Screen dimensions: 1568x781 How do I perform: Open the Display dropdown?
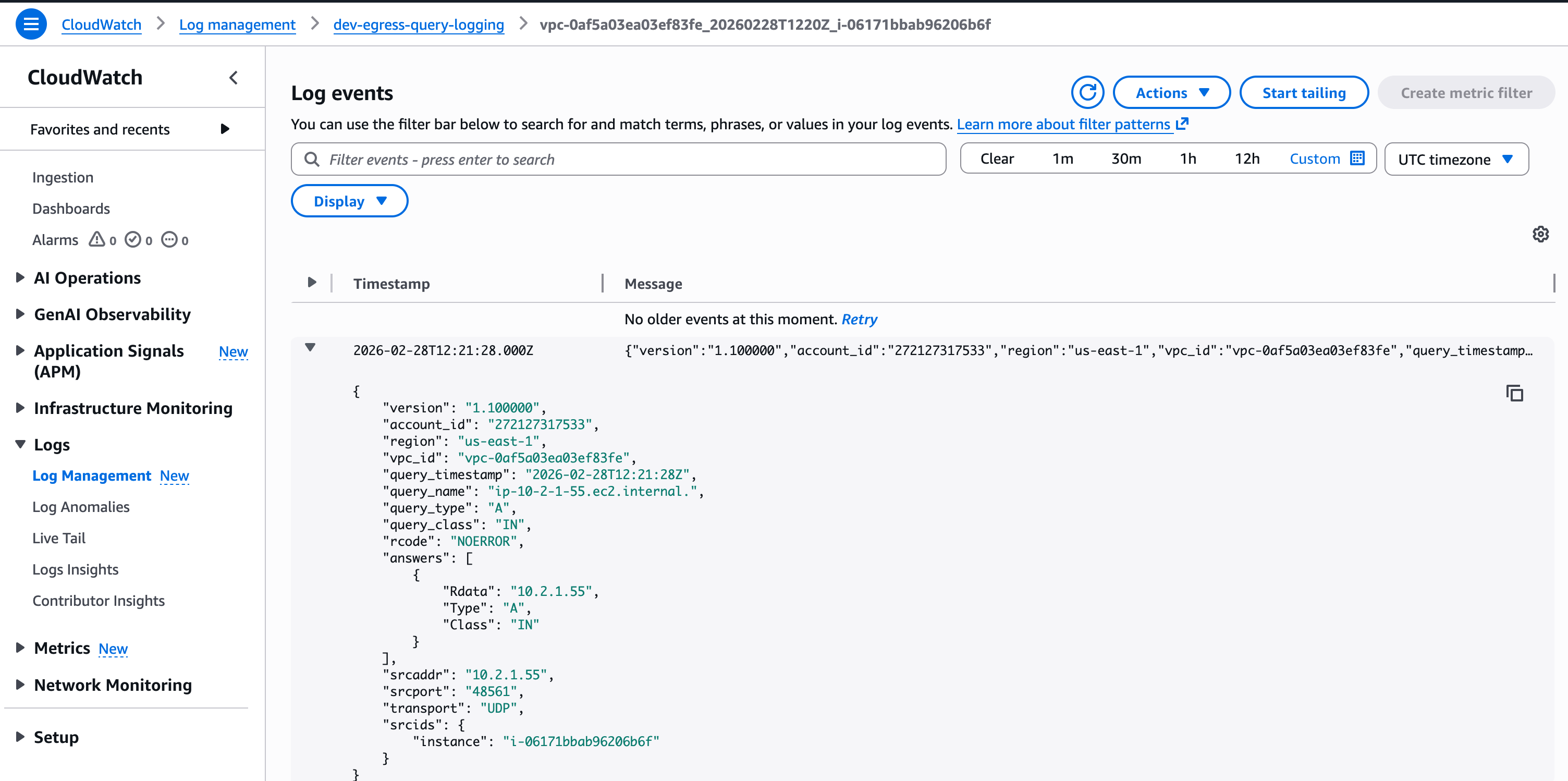(x=349, y=201)
